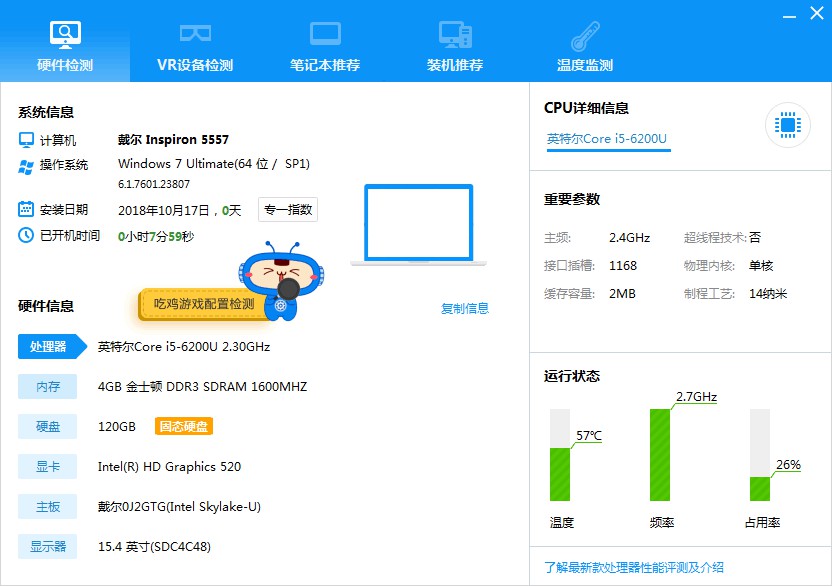
Task: Click 英特尔Core i5-6200U 2.30GHz processor text
Action: click(184, 347)
